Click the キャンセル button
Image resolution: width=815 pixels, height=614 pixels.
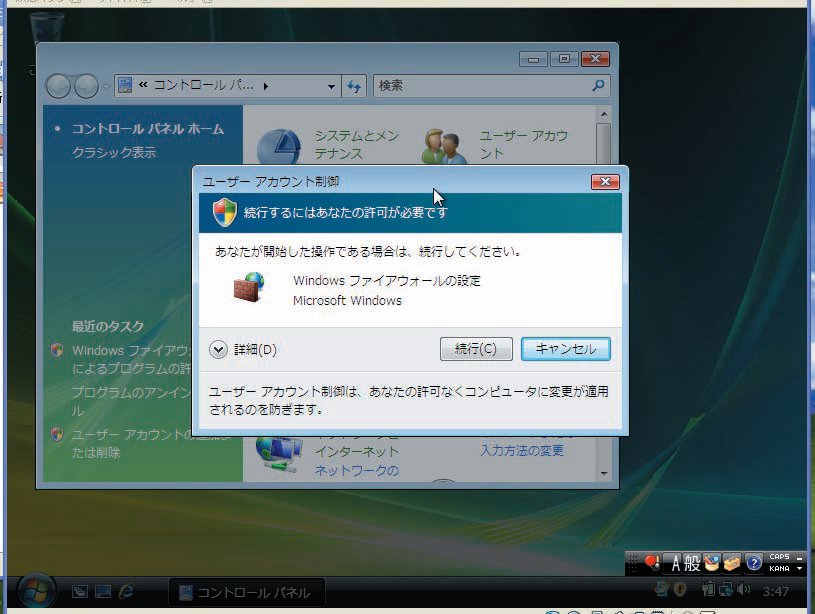tap(566, 349)
